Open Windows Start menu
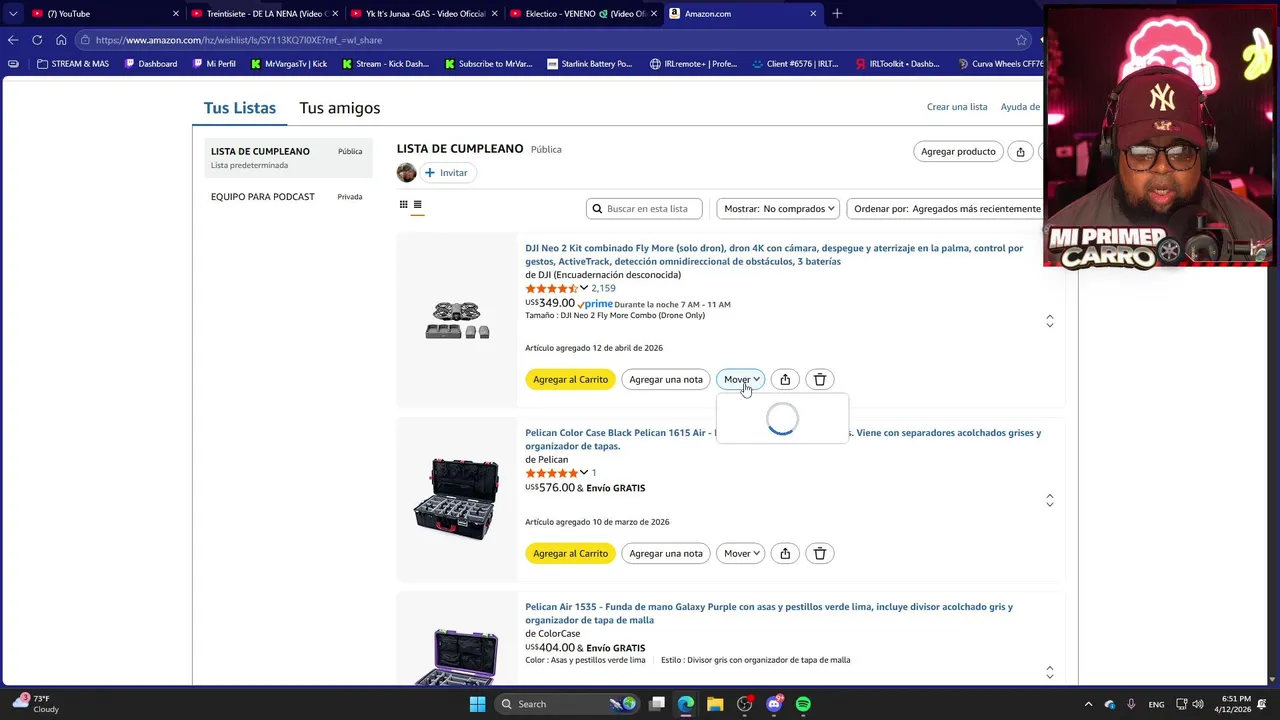This screenshot has width=1280, height=720. coord(477,704)
